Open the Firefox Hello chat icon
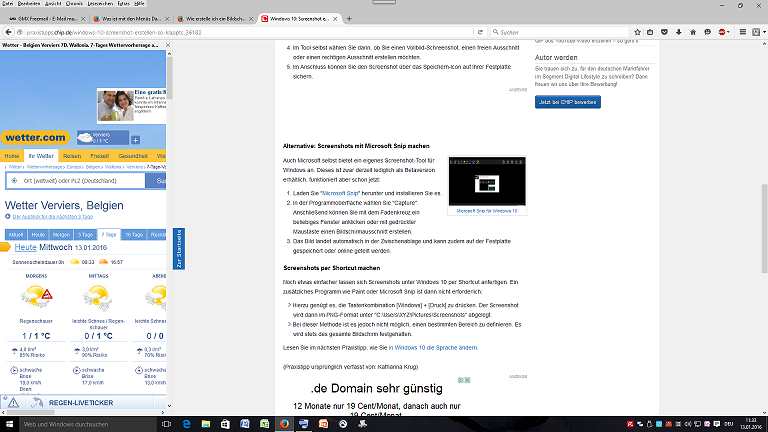The image size is (768, 432). click(x=707, y=32)
